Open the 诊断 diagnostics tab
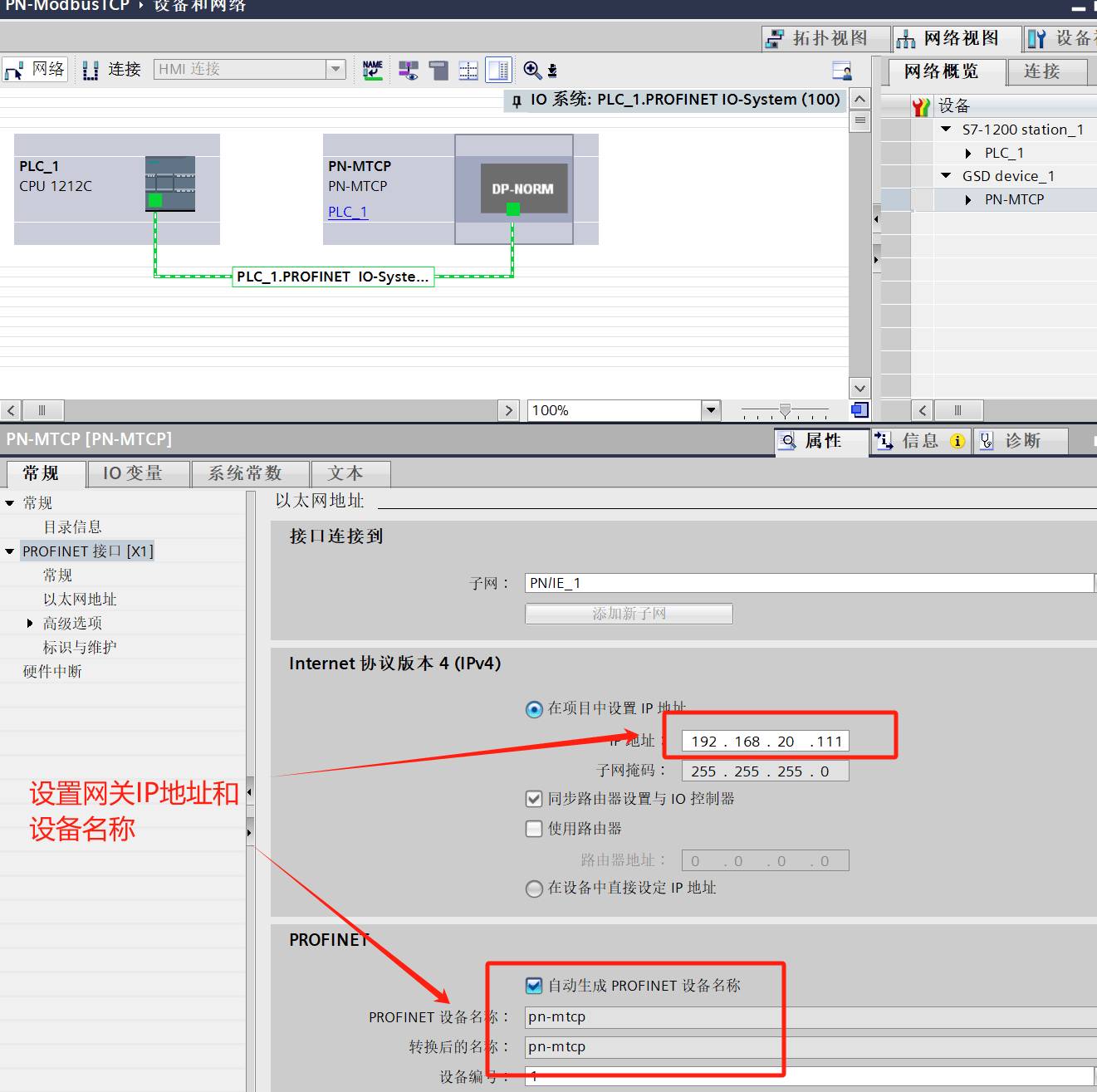 (1021, 441)
